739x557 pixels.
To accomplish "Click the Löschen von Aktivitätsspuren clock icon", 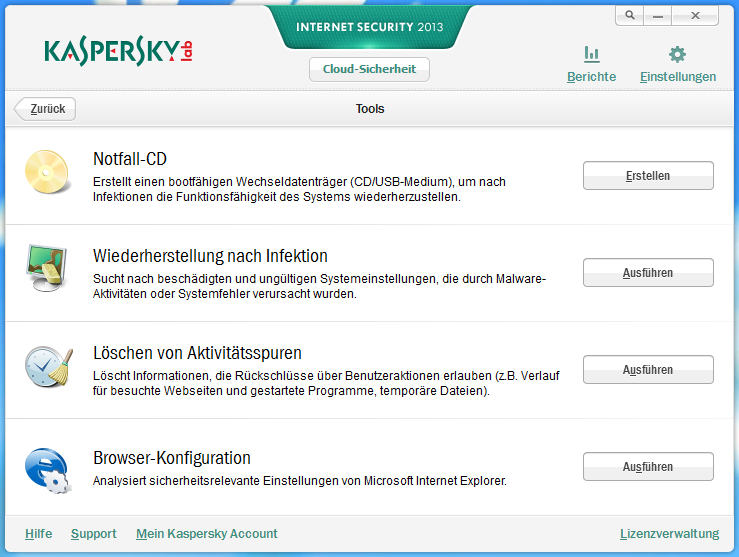I will [x=49, y=367].
